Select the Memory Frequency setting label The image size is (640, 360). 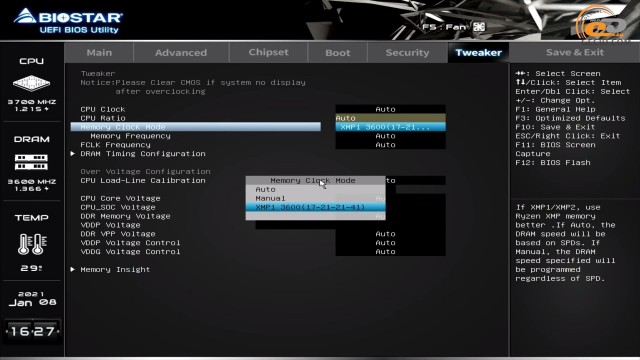(130, 136)
